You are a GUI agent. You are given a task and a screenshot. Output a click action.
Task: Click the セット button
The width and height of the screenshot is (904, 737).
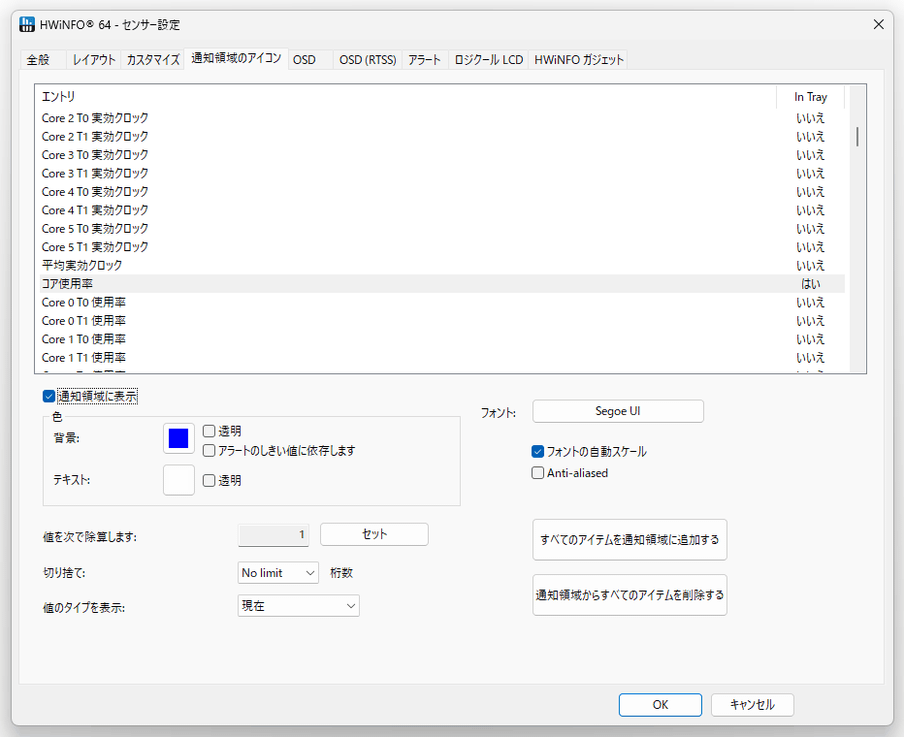pyautogui.click(x=374, y=534)
